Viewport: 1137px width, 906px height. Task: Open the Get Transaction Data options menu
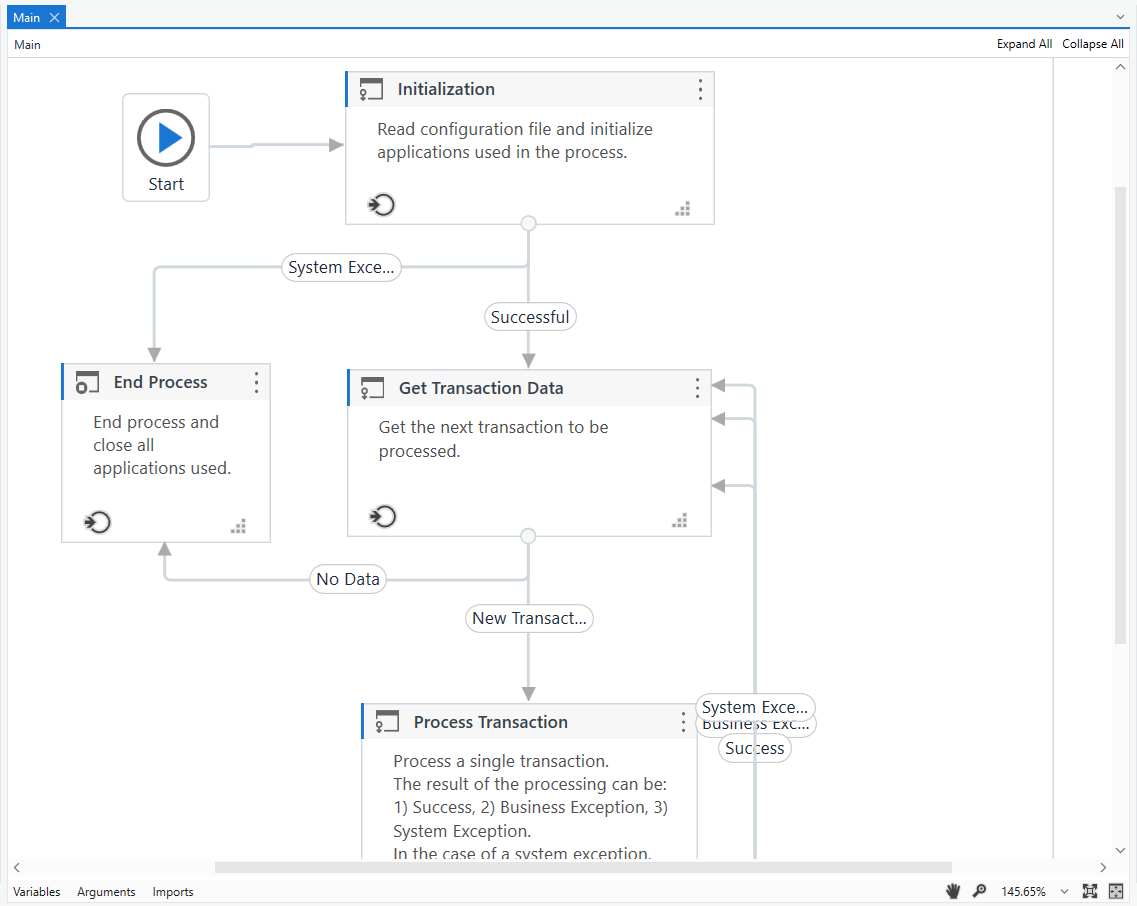click(x=697, y=388)
